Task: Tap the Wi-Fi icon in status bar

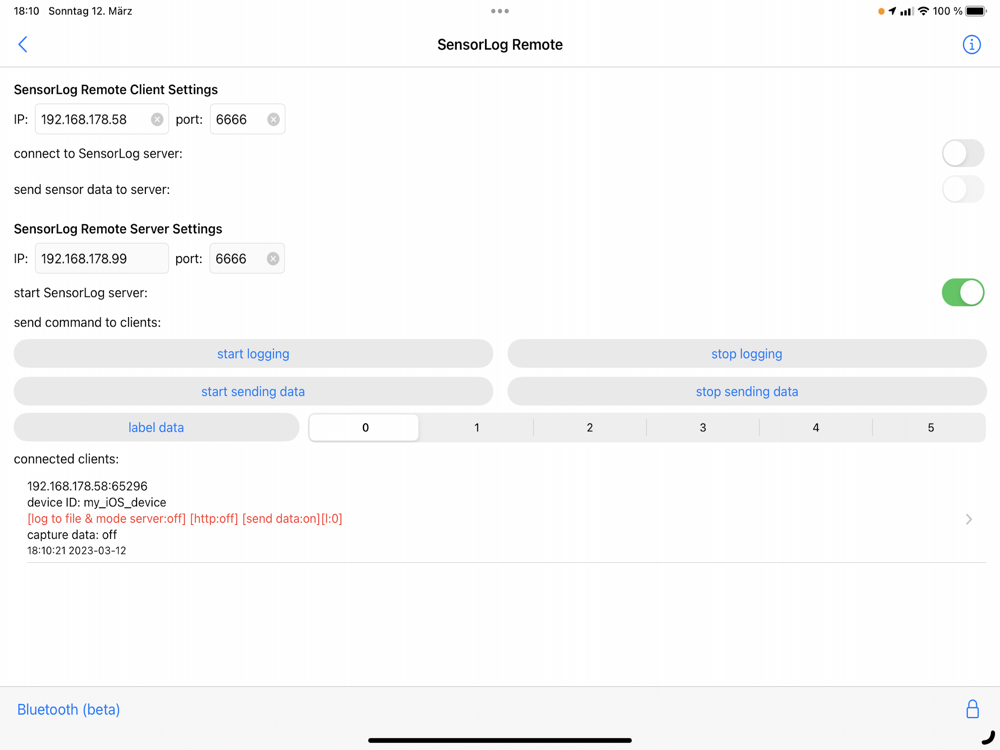Action: 923,11
